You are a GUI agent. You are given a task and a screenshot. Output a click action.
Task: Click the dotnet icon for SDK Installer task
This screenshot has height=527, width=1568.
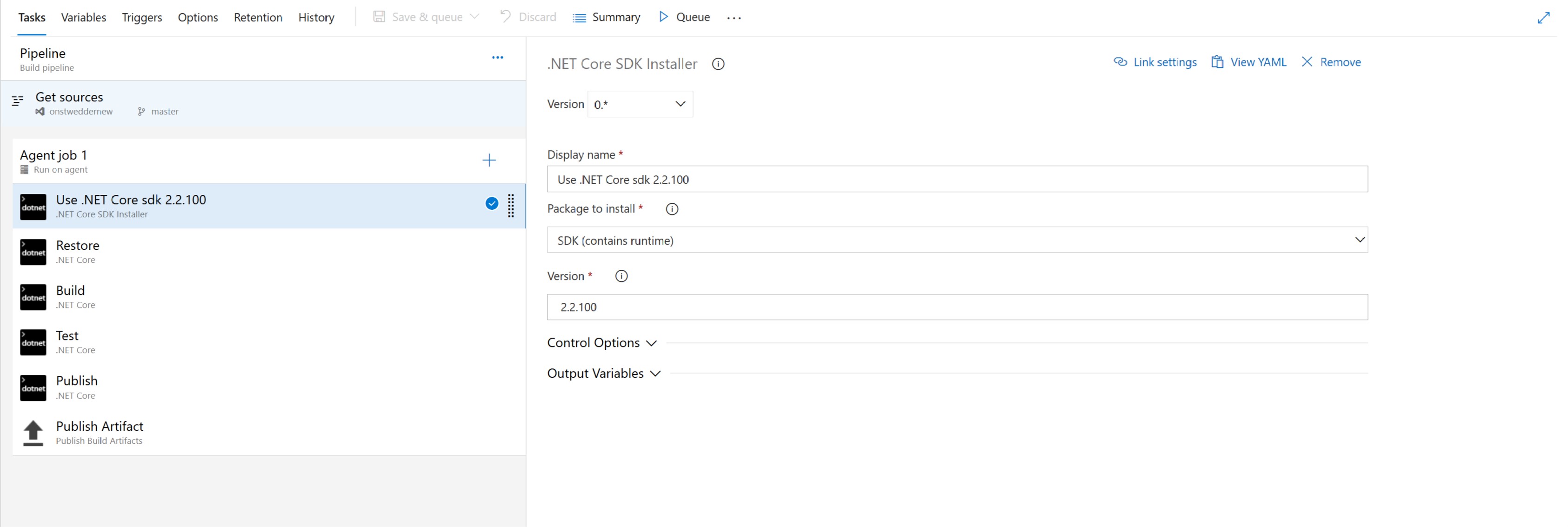pyautogui.click(x=33, y=207)
